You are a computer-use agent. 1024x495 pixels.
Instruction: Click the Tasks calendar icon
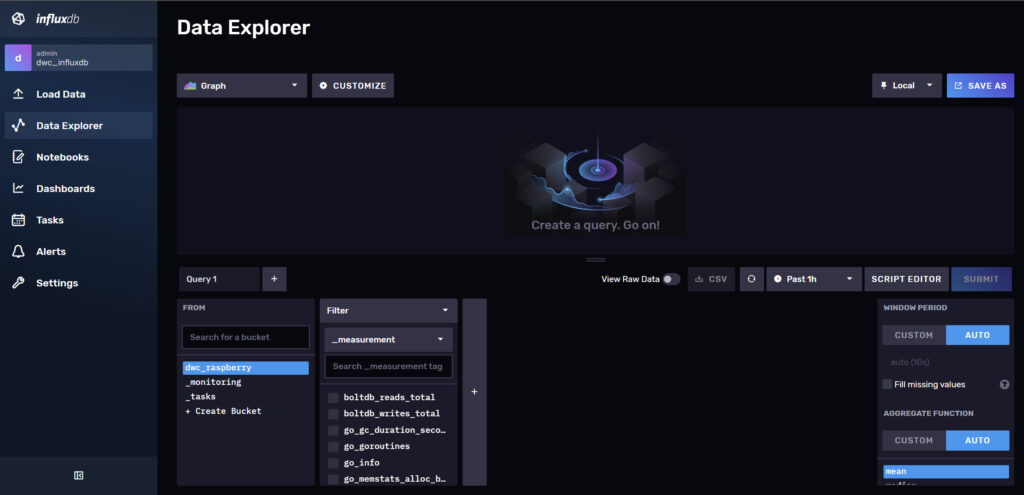click(x=18, y=220)
